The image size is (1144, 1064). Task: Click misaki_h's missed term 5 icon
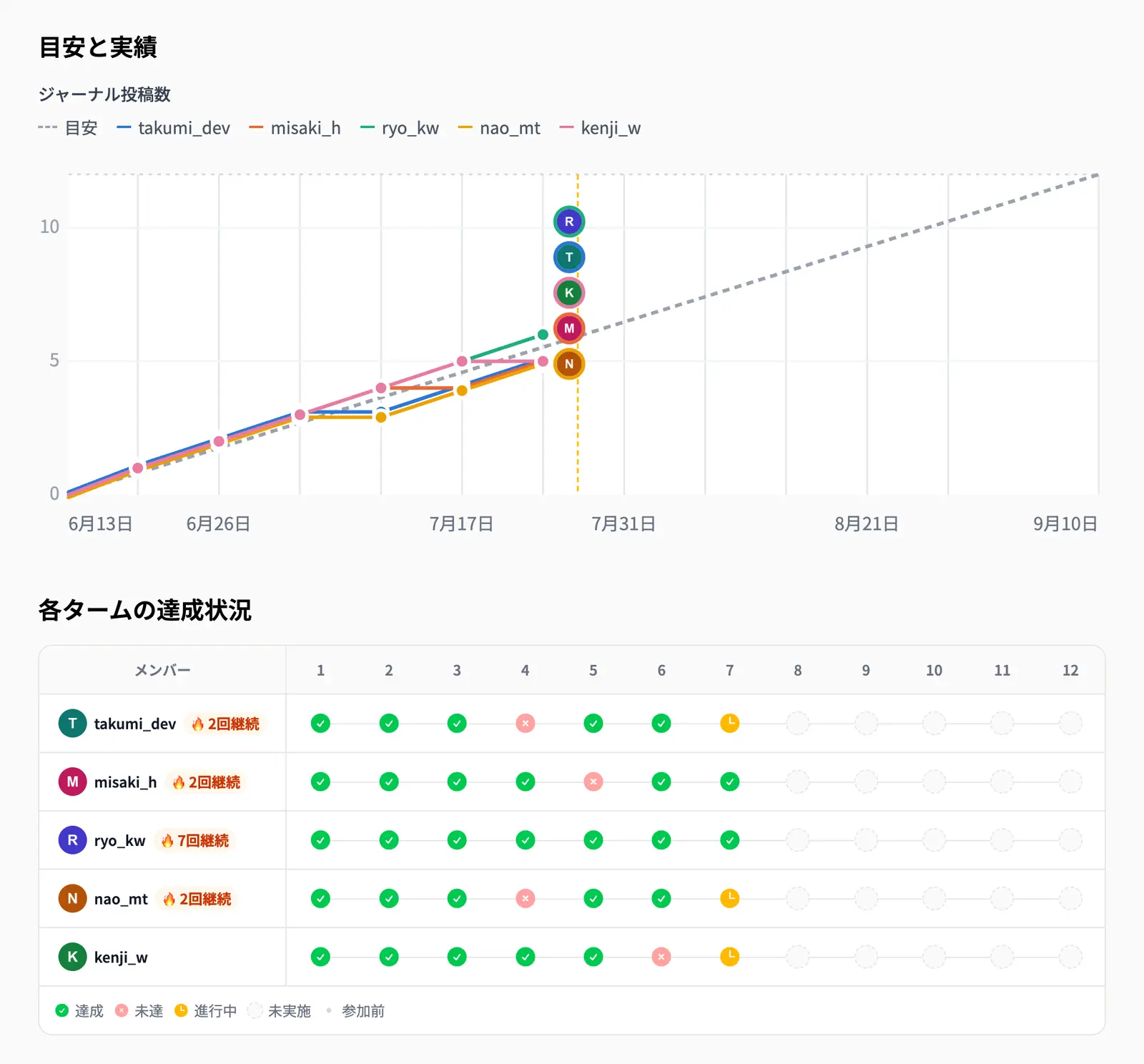click(593, 782)
